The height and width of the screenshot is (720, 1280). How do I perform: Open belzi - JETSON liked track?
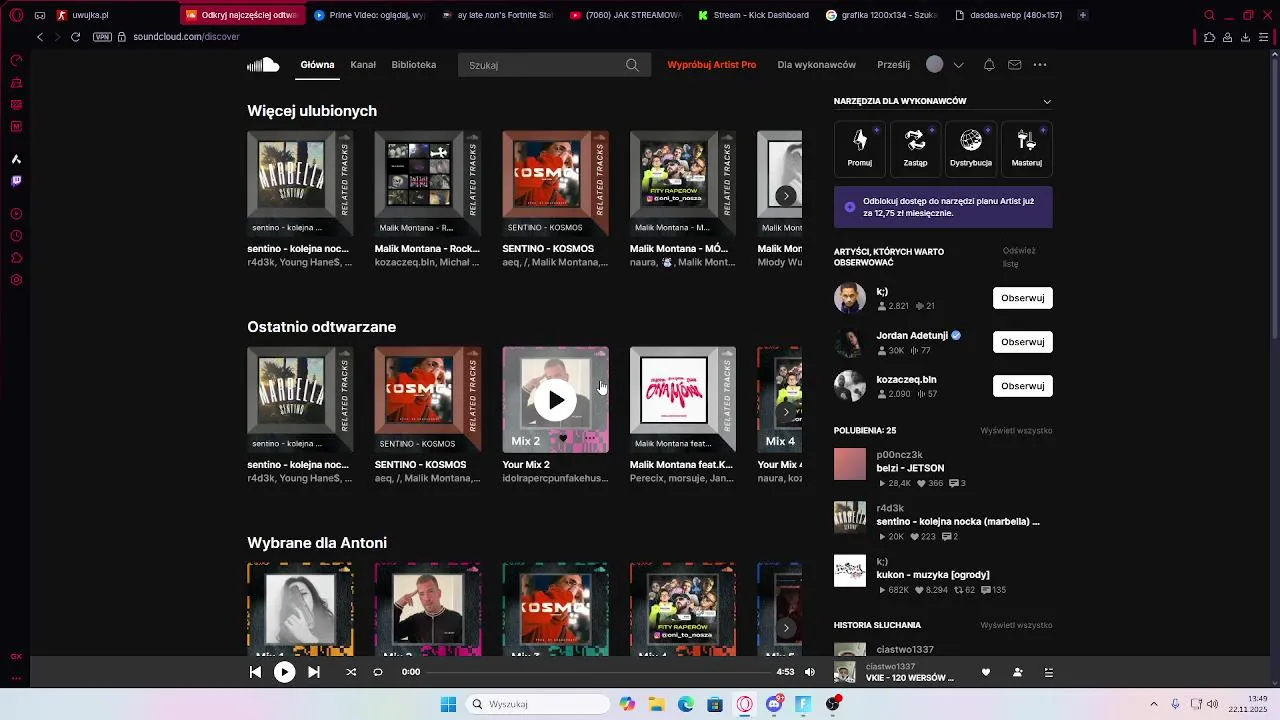910,468
